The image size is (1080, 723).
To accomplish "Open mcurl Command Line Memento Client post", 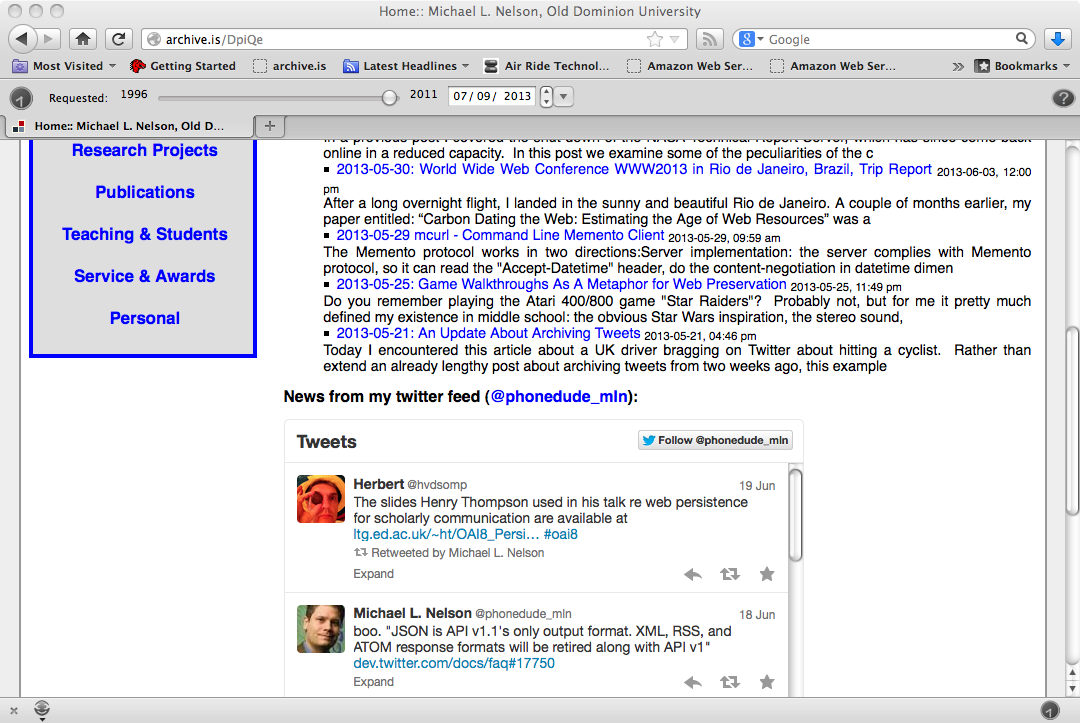I will (500, 235).
